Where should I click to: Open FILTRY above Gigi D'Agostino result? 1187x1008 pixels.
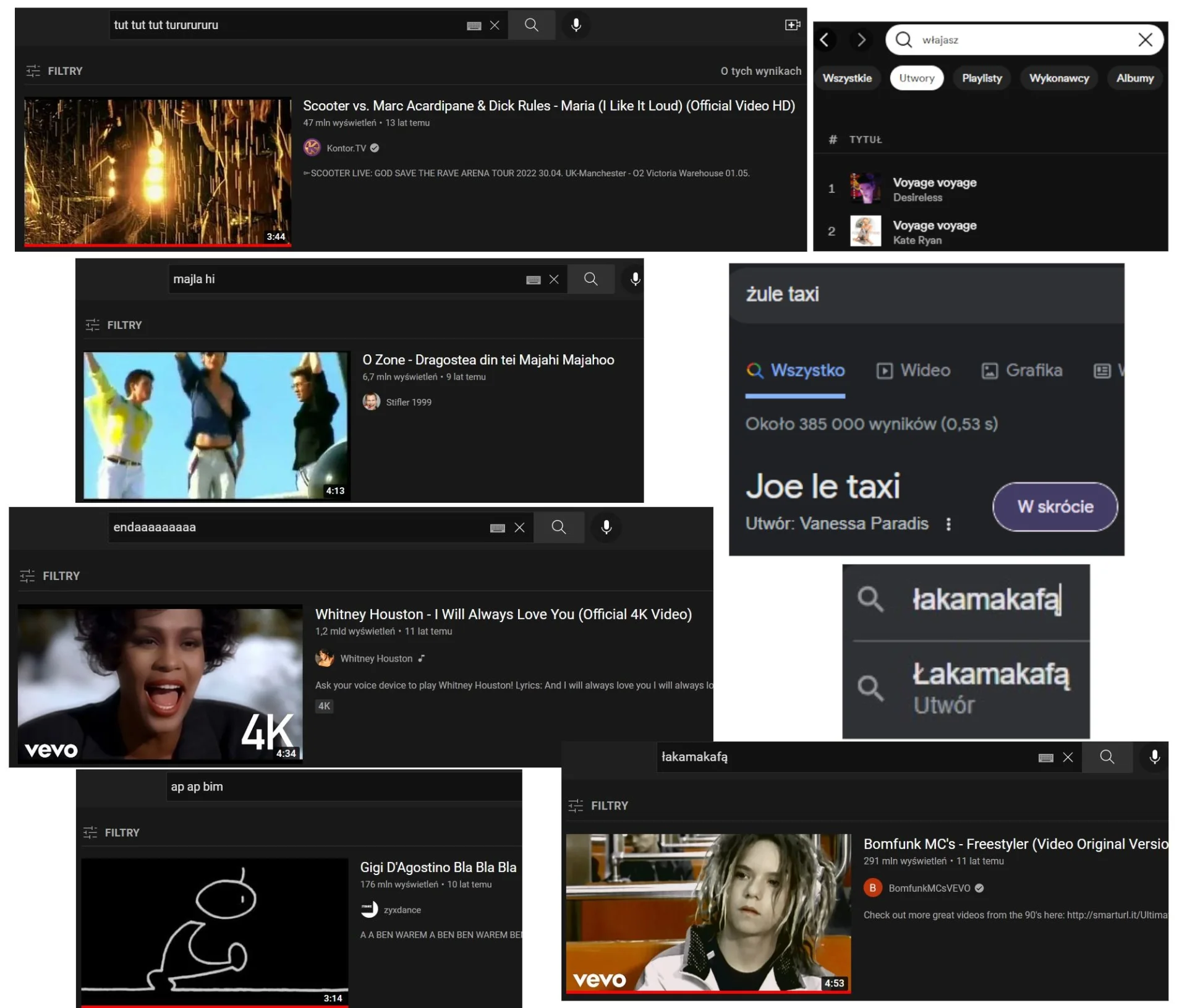(x=111, y=833)
